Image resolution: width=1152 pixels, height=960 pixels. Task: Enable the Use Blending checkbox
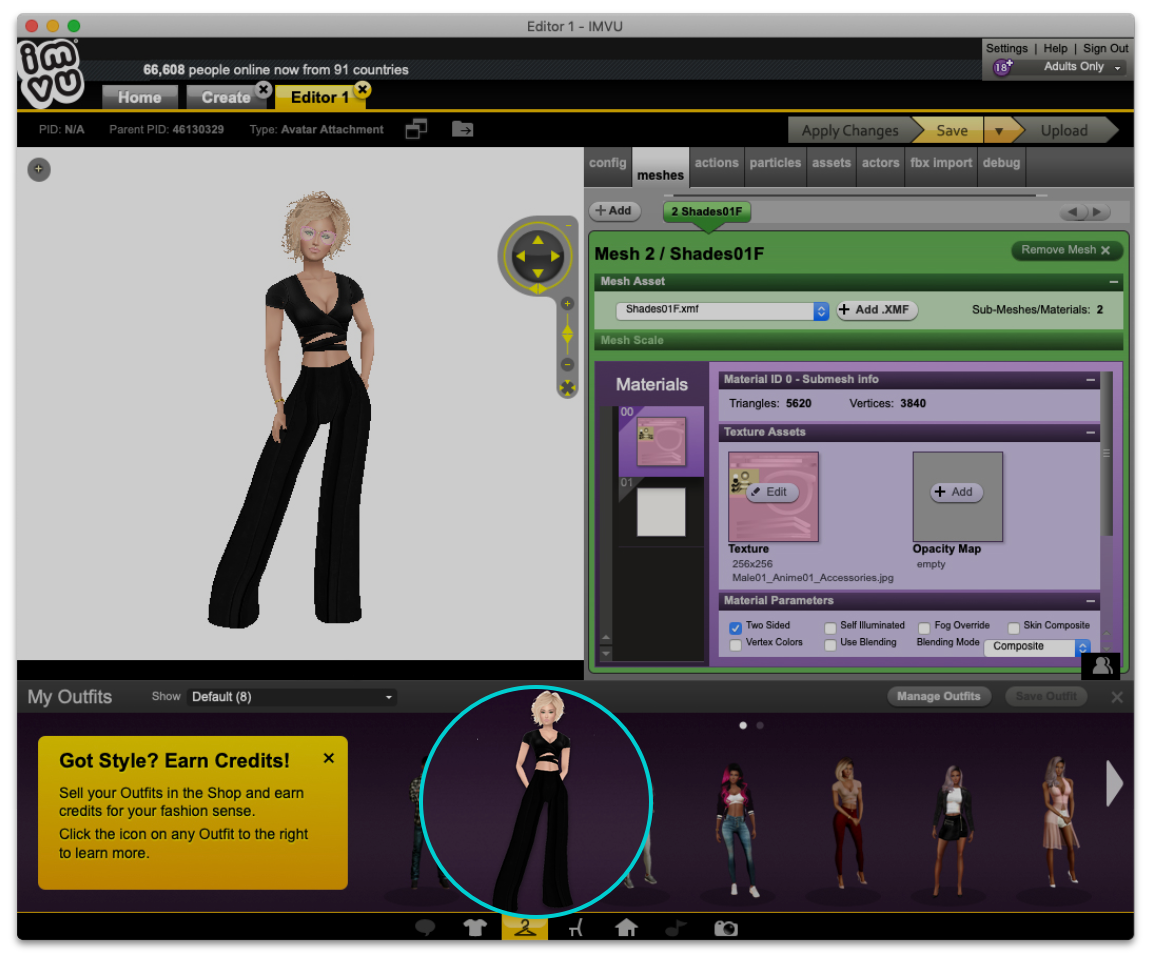click(x=830, y=645)
